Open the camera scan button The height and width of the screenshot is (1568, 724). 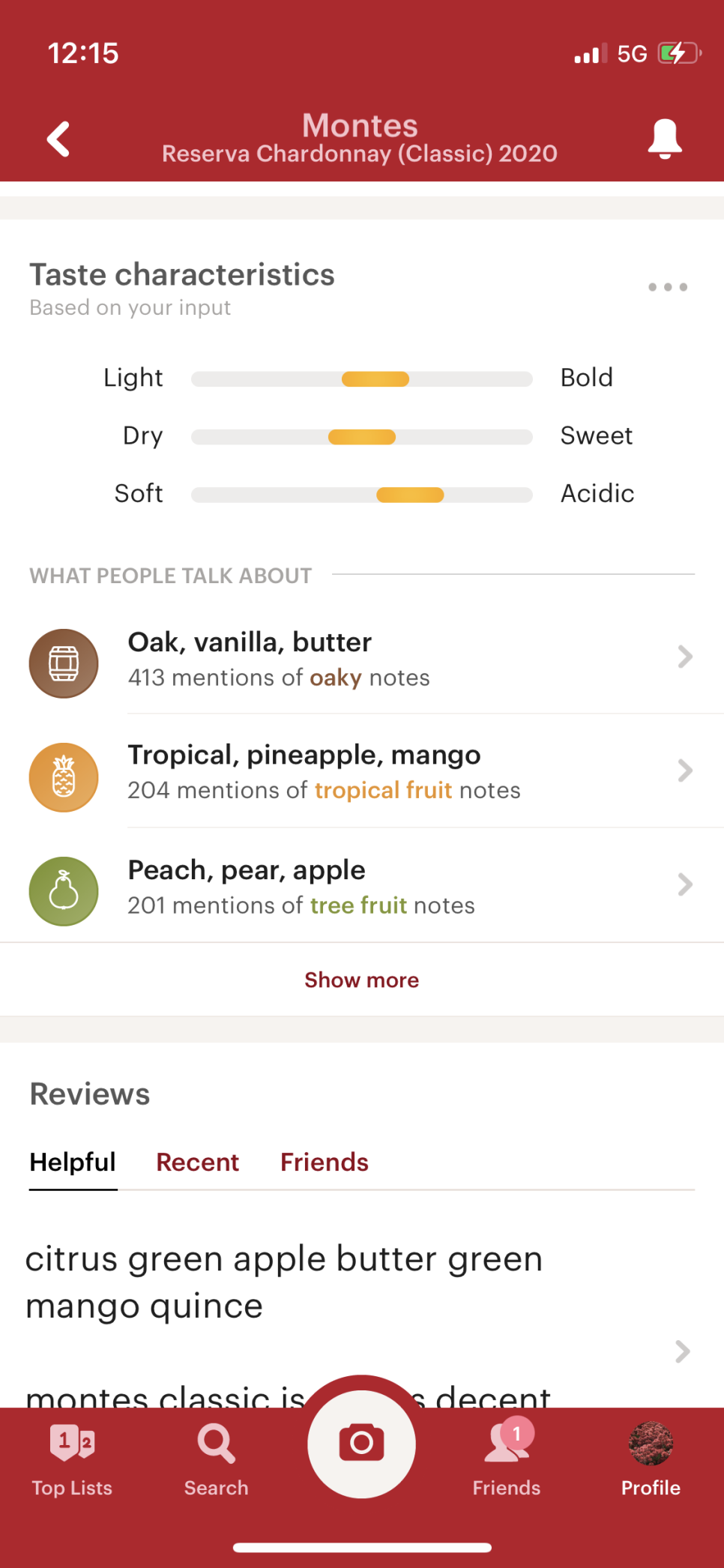[x=361, y=1444]
